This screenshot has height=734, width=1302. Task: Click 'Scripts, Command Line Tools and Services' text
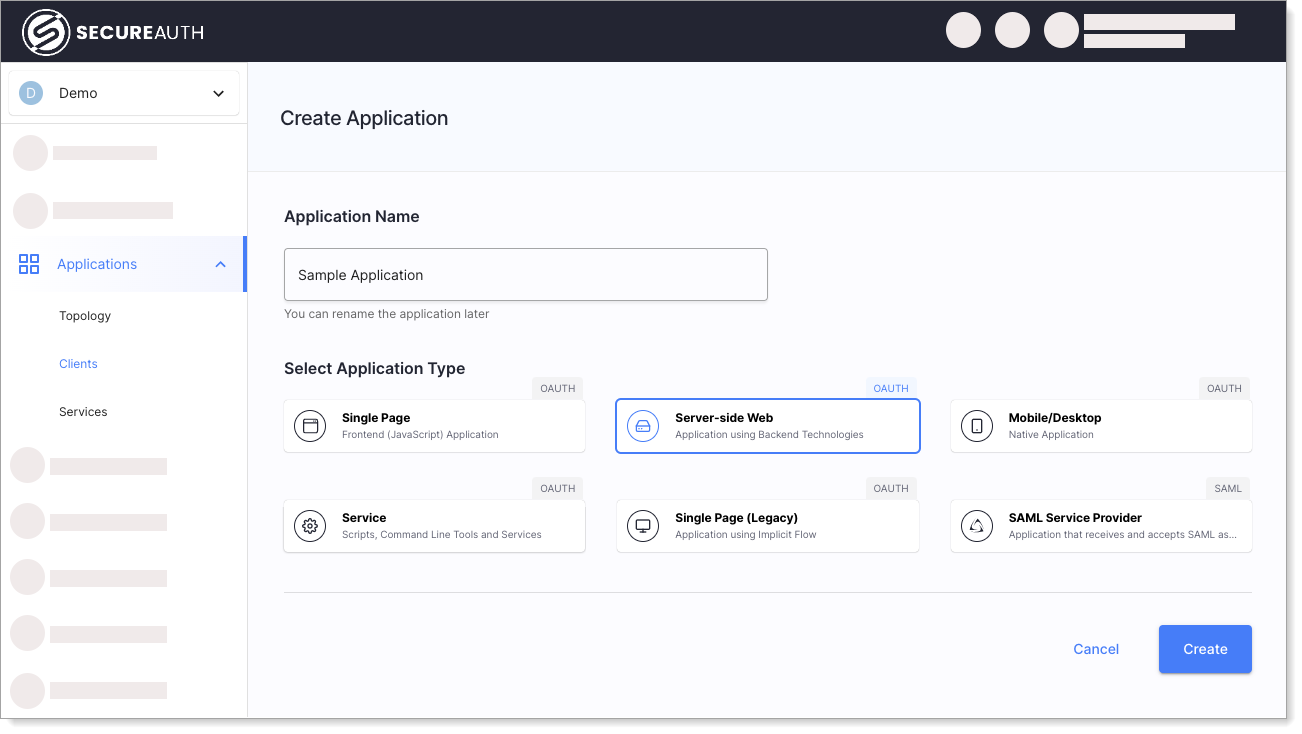tap(442, 535)
